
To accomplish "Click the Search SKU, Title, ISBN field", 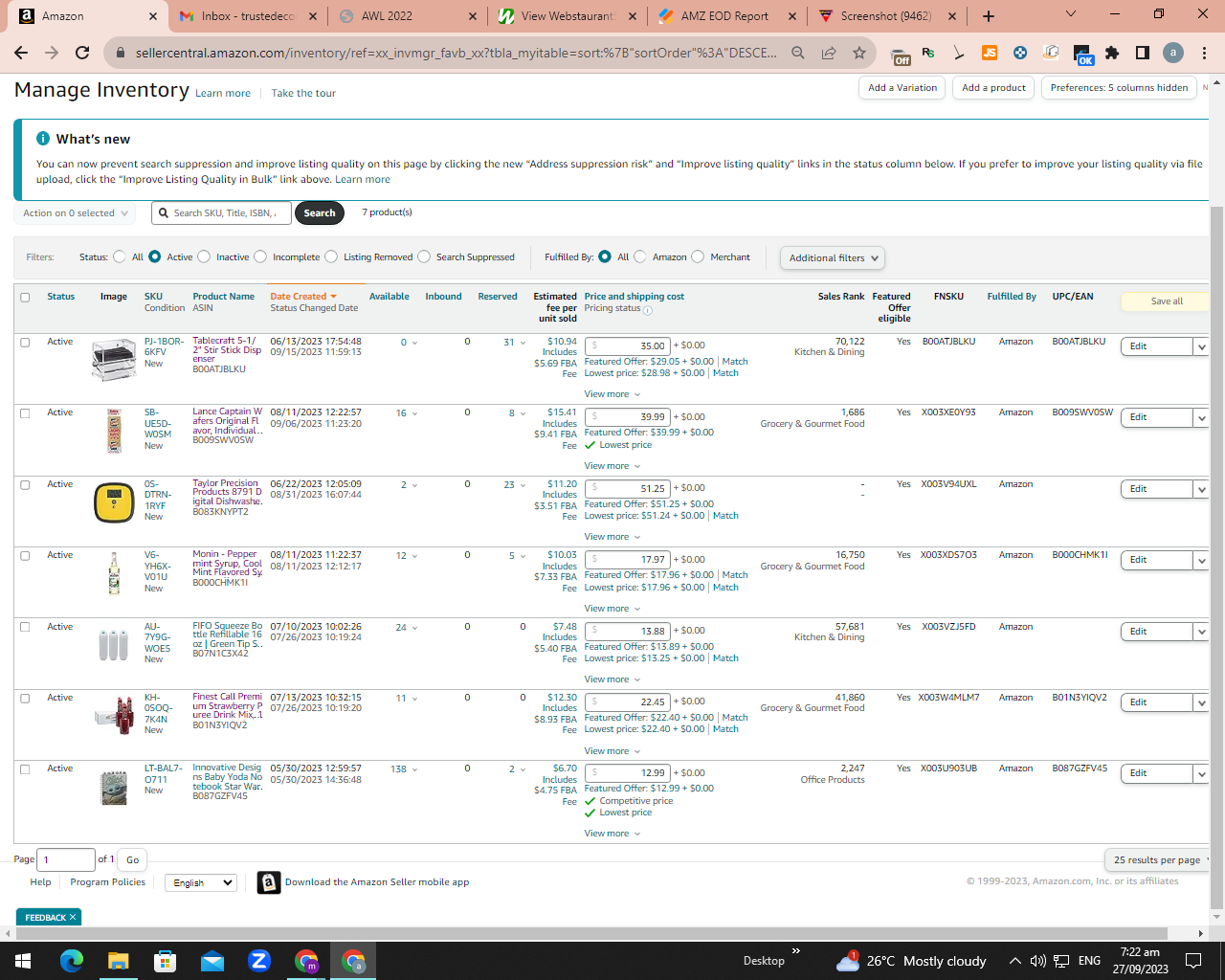I will (x=222, y=213).
